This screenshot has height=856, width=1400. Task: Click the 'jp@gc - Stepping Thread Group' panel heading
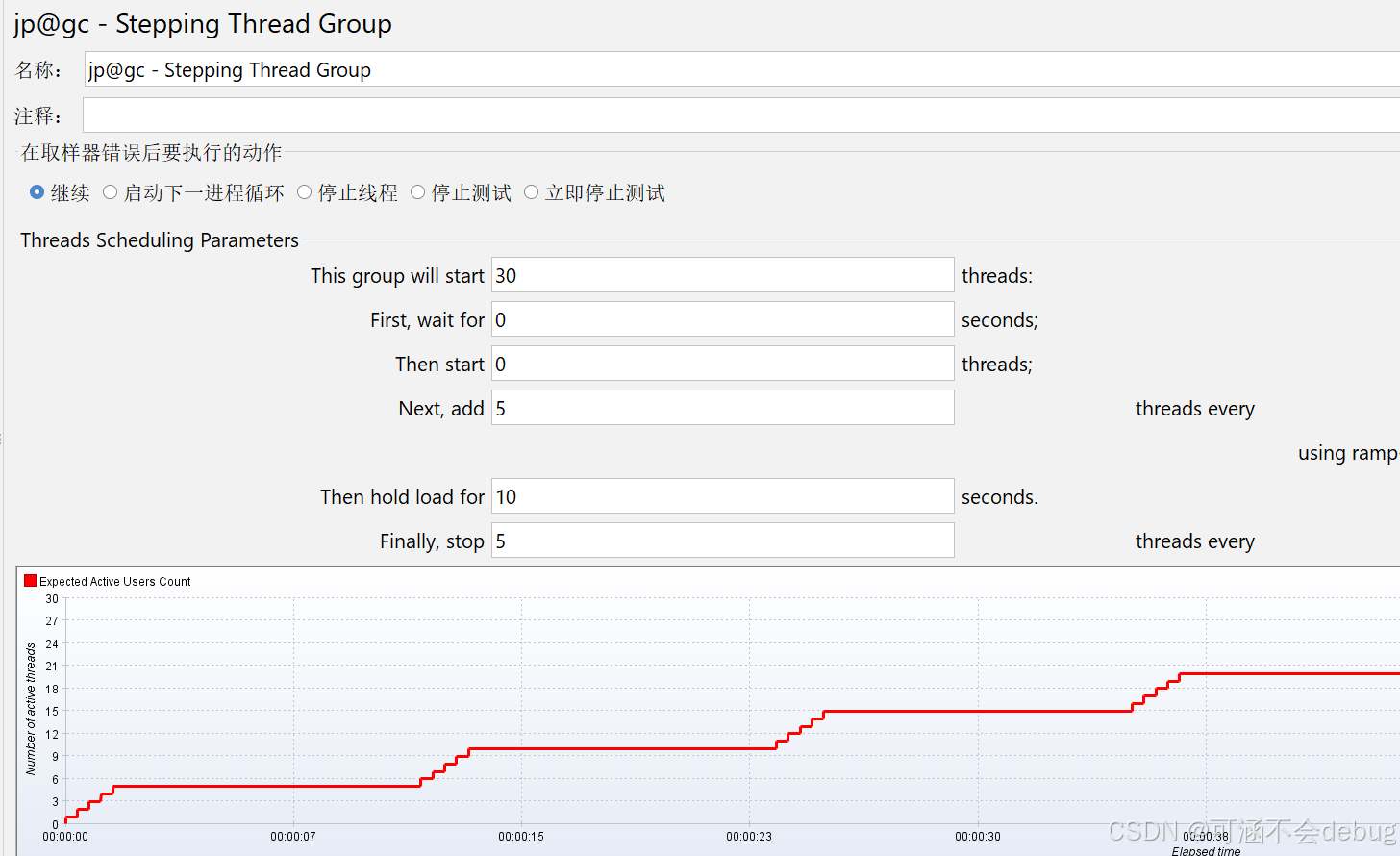(203, 24)
